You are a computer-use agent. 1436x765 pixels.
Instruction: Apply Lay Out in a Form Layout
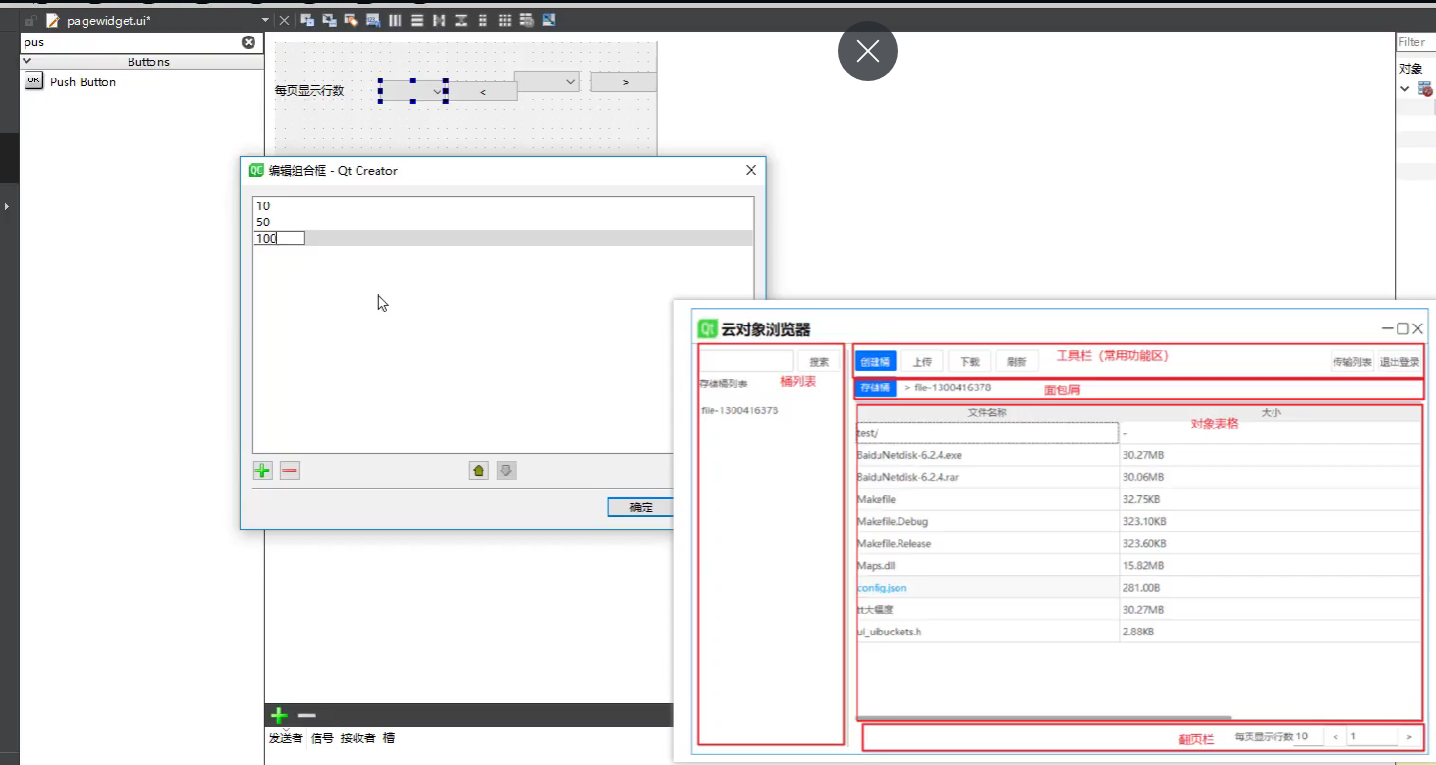483,20
